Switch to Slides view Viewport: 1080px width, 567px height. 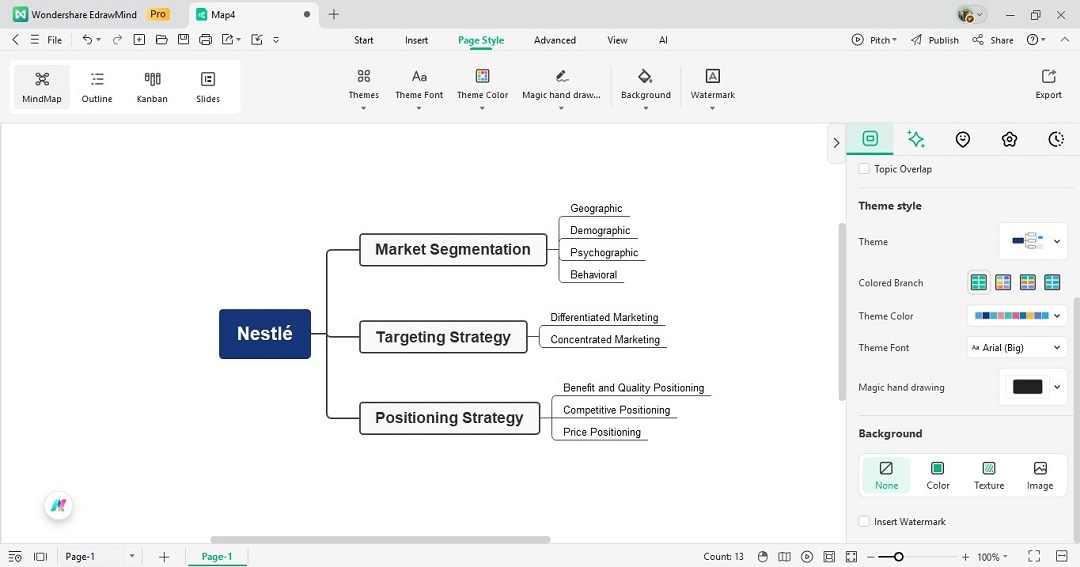[x=207, y=87]
